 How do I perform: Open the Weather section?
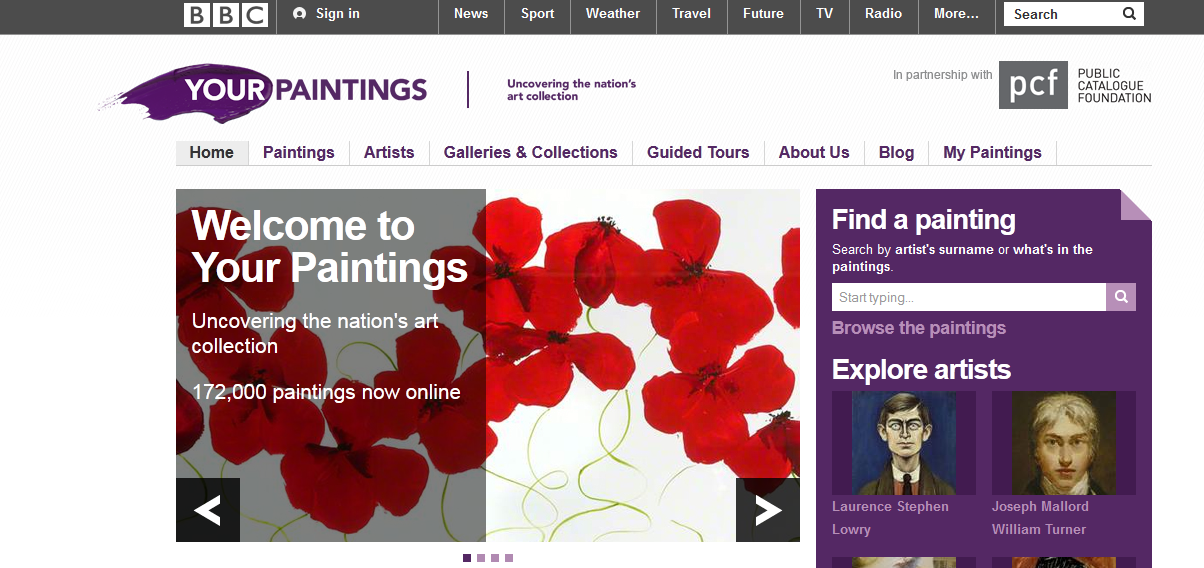pyautogui.click(x=613, y=14)
